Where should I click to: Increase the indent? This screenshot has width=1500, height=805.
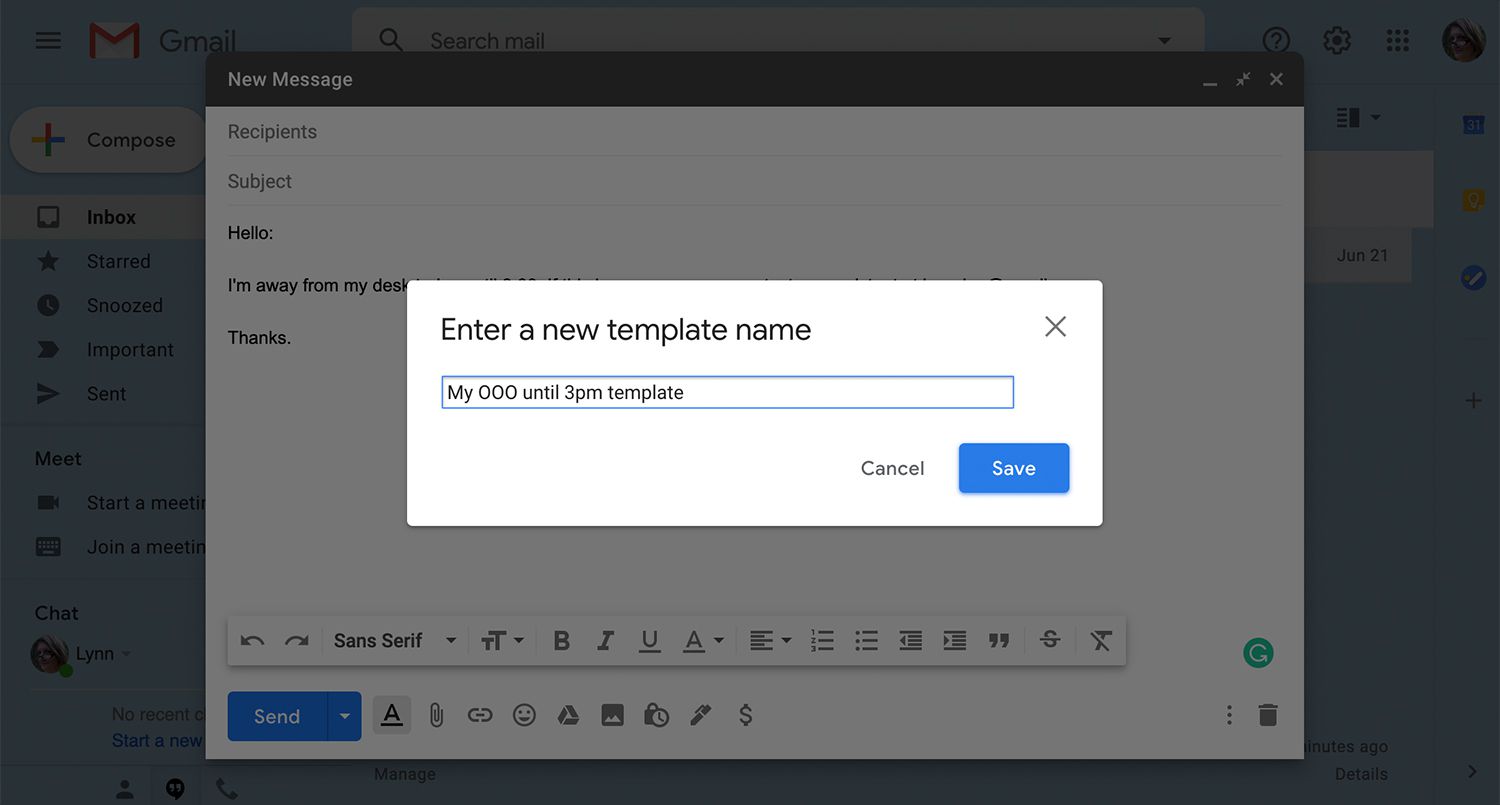[955, 641]
